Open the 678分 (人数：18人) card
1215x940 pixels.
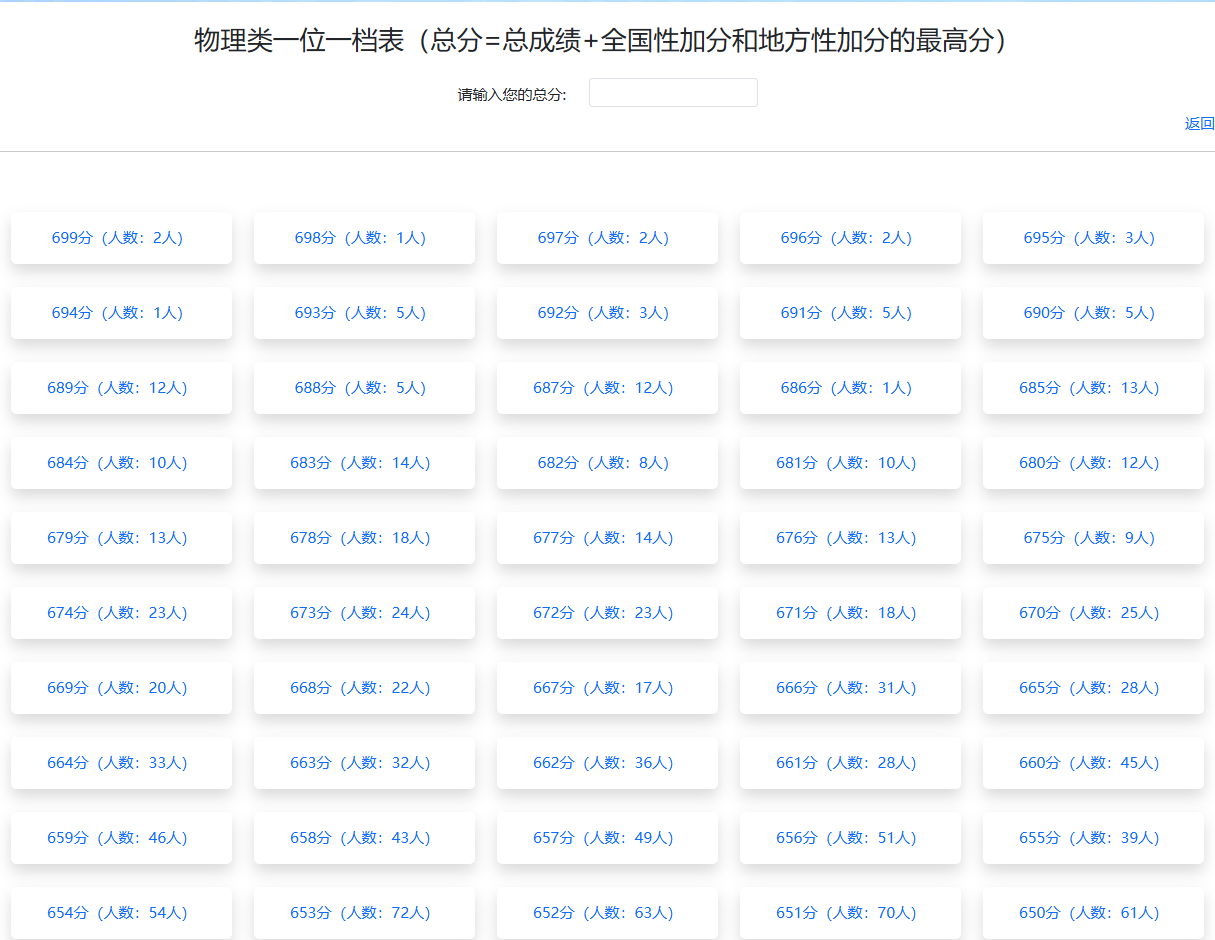pos(364,538)
